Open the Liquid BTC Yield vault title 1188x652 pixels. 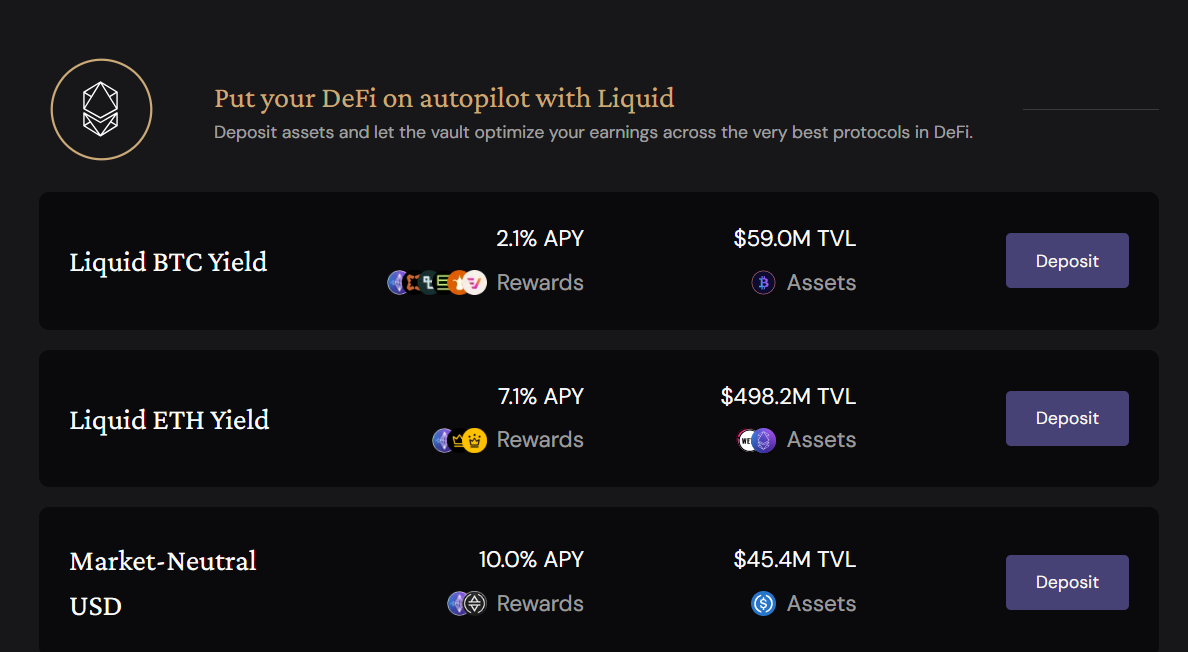coord(168,262)
